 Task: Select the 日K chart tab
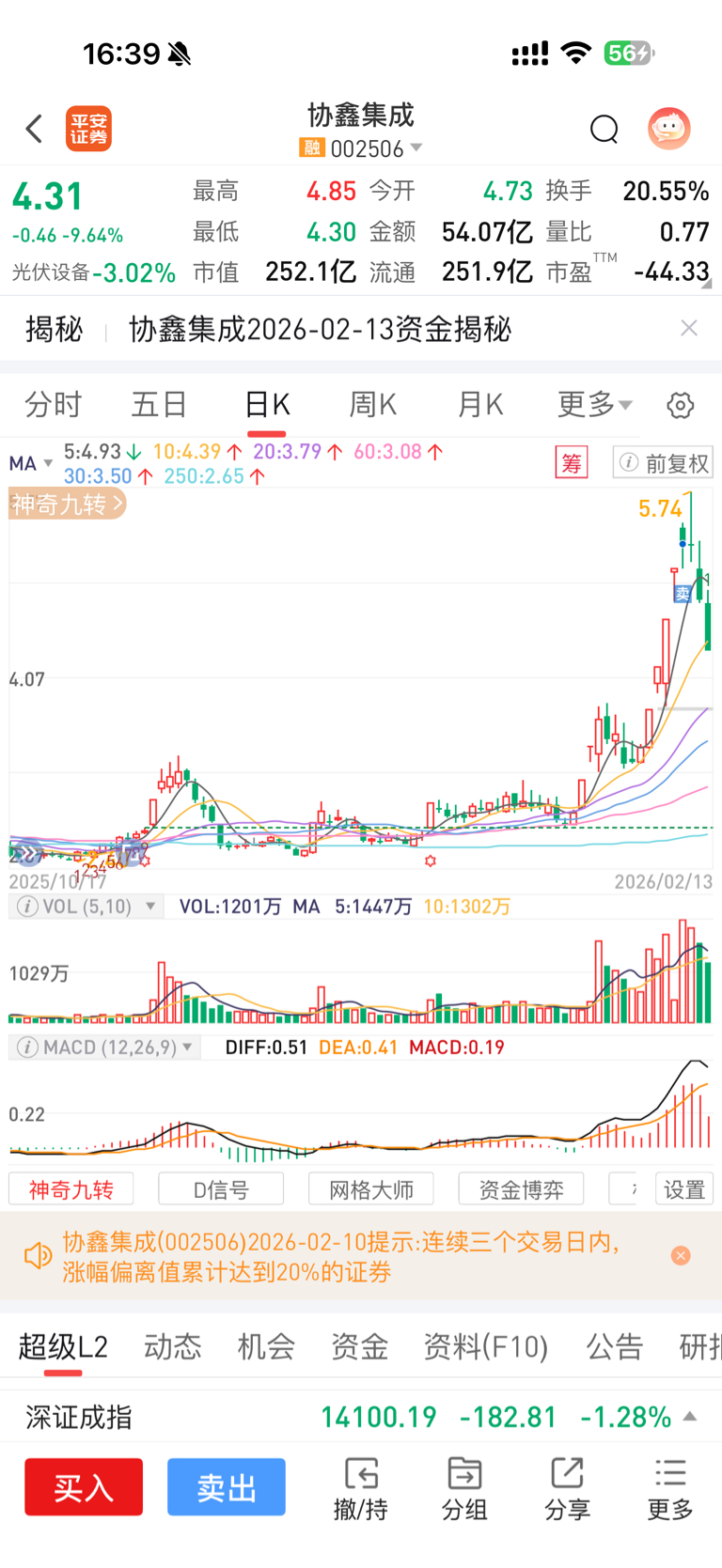(x=267, y=405)
